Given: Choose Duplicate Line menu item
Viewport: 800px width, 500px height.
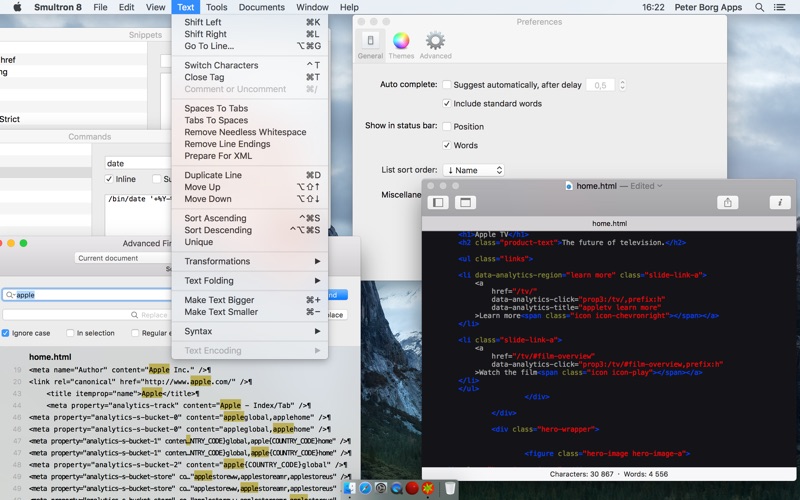Looking at the screenshot, I should (250, 175).
